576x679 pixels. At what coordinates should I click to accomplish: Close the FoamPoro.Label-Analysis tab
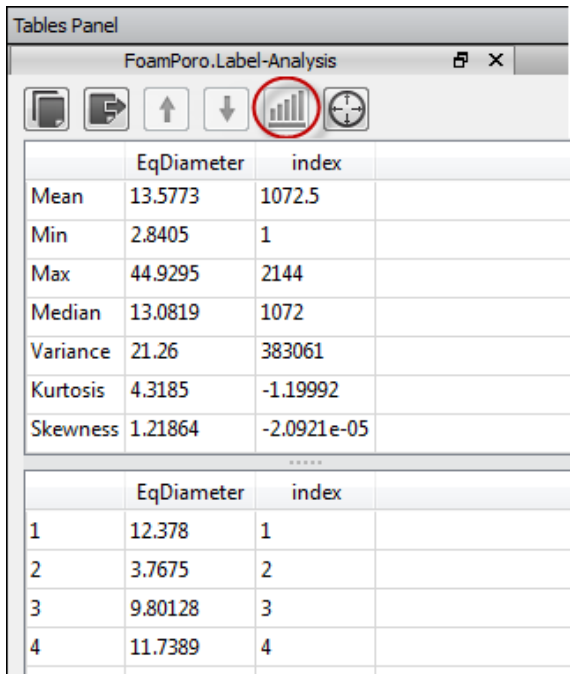point(496,60)
